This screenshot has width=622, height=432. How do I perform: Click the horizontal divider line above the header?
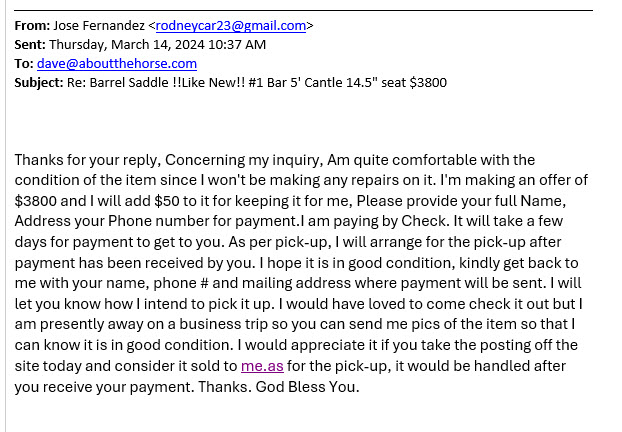click(300, 10)
